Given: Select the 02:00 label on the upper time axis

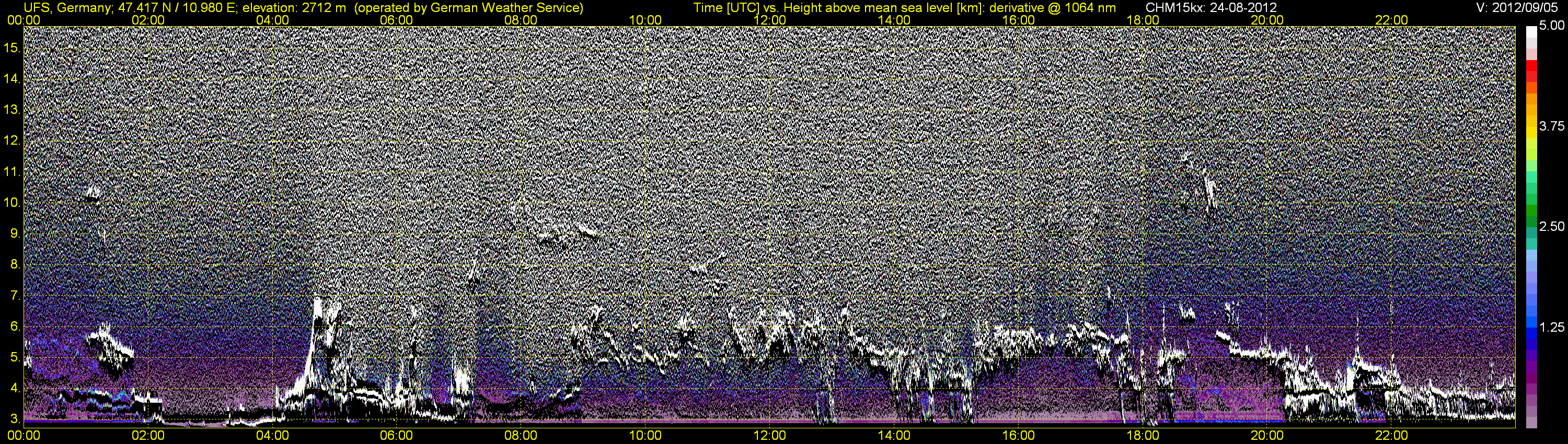Looking at the screenshot, I should [148, 20].
